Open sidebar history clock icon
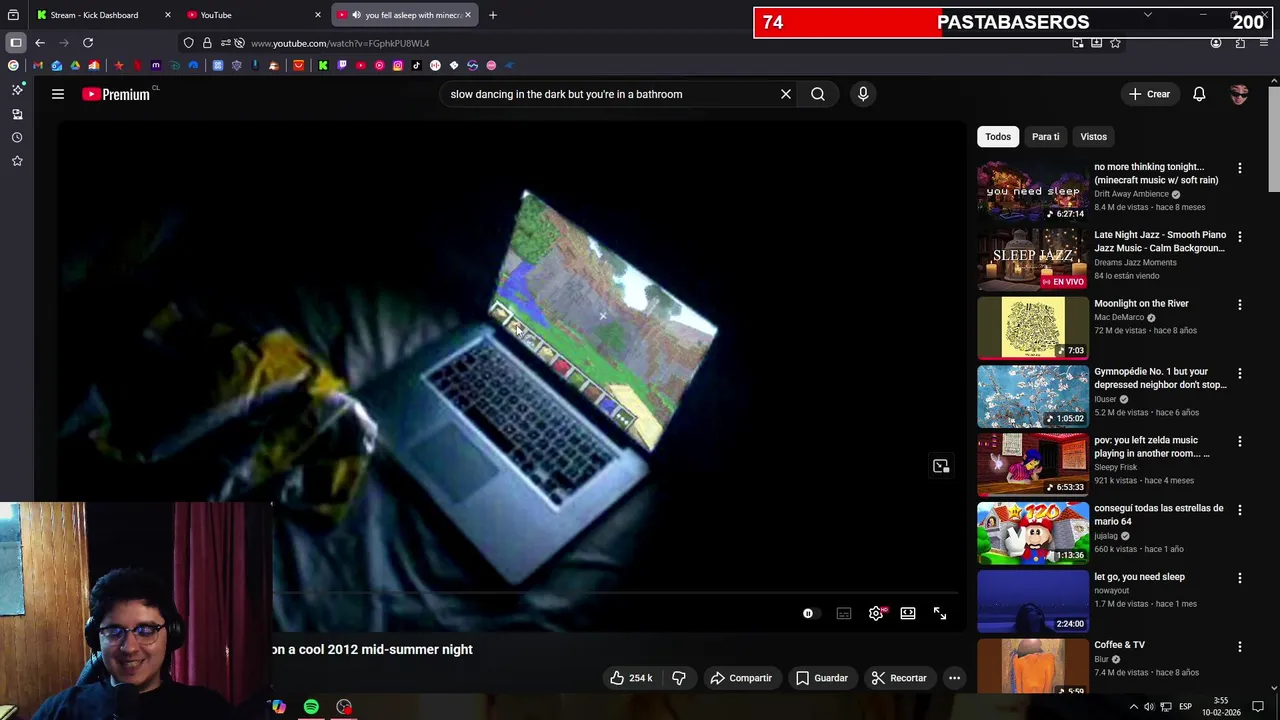 (x=17, y=137)
